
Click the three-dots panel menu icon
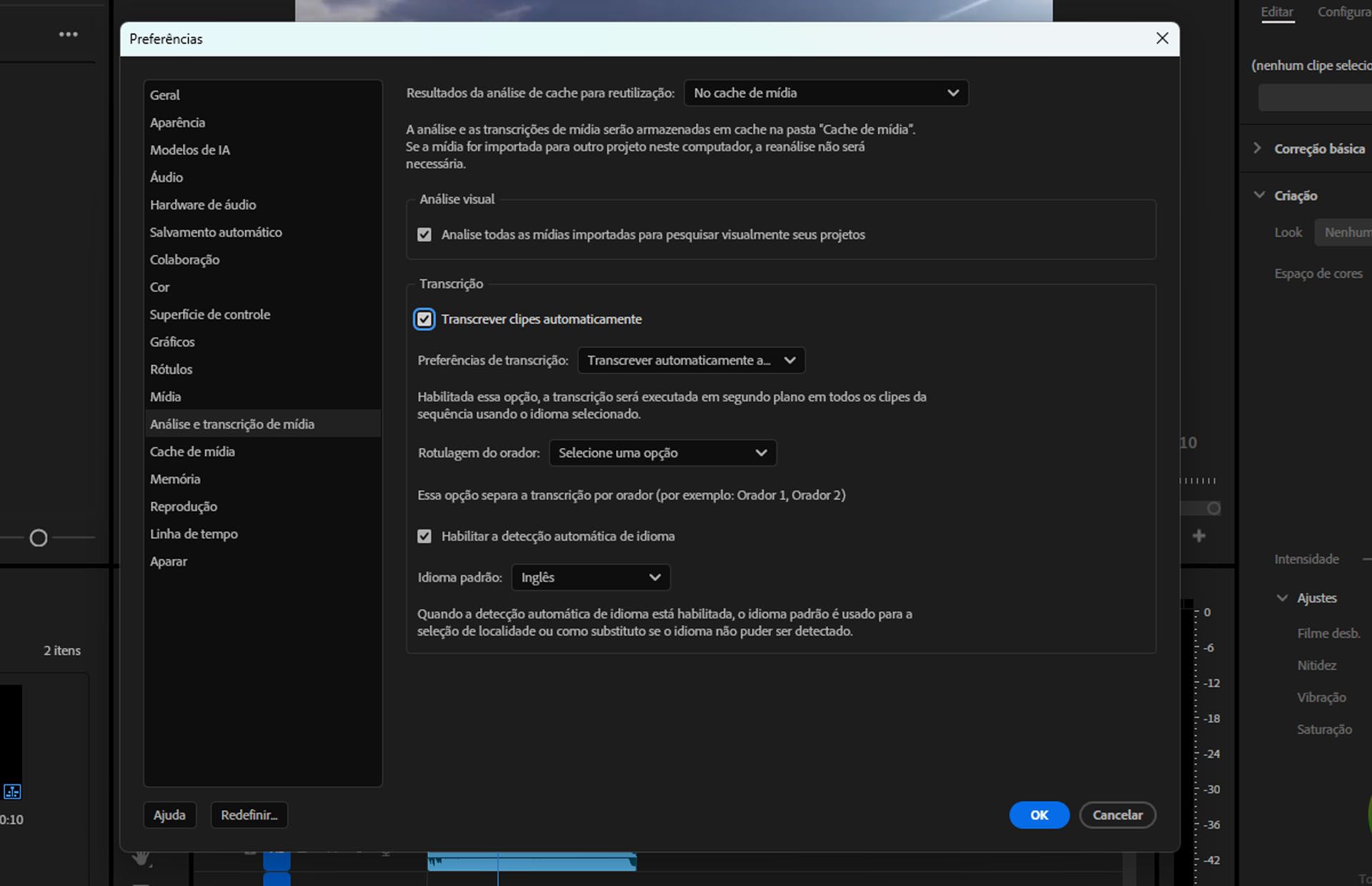pos(69,34)
